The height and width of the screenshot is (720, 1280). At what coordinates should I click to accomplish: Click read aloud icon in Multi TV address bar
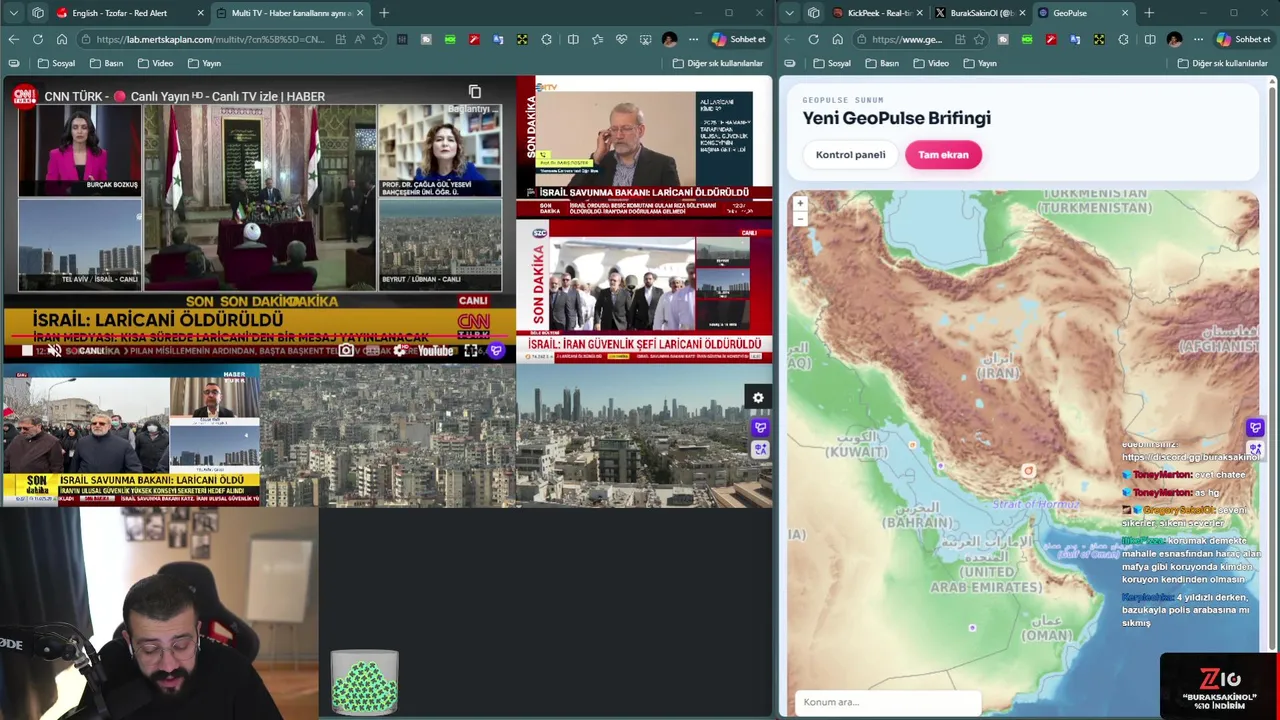point(359,39)
